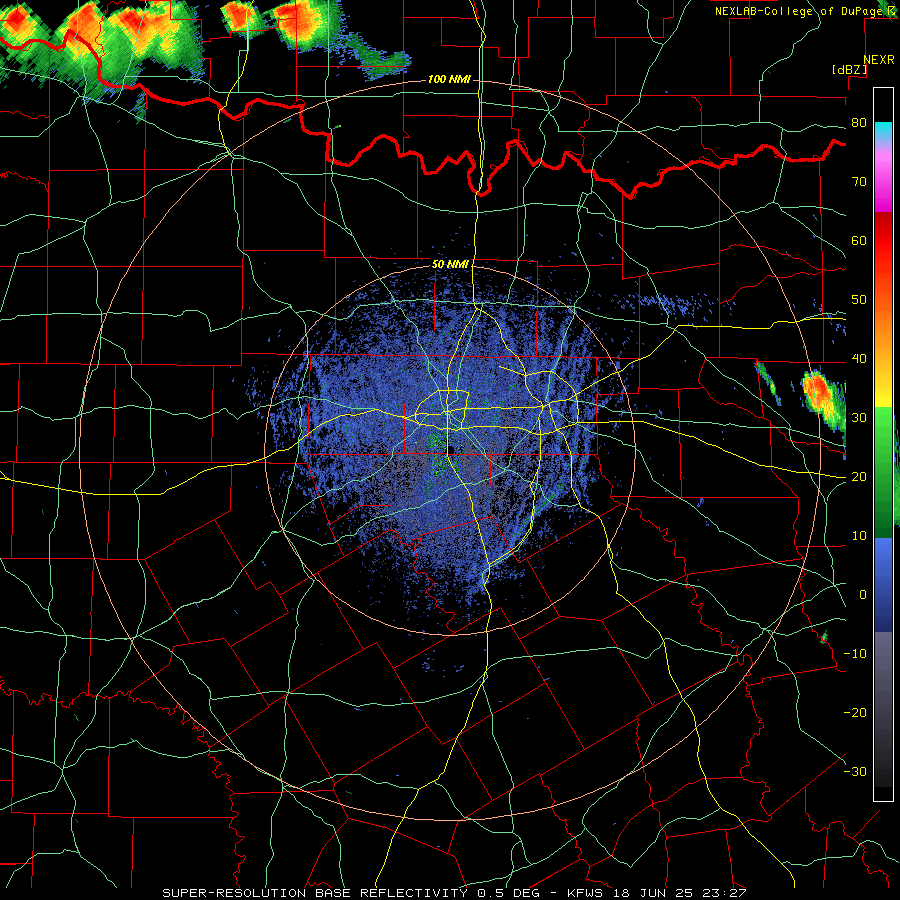Click the 0 value on the dBZ scale
This screenshot has height=900, width=900.
click(x=863, y=595)
